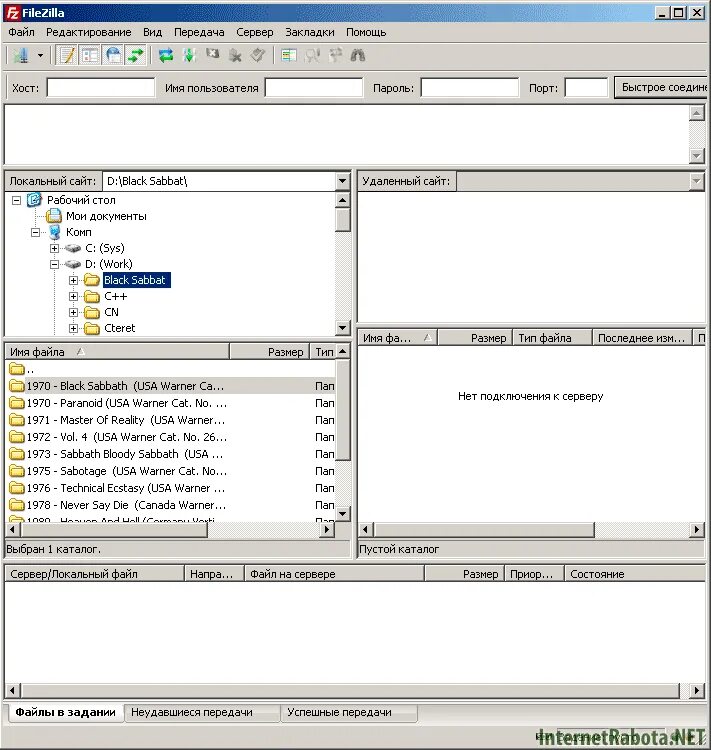Click the Порт input field

(586, 88)
